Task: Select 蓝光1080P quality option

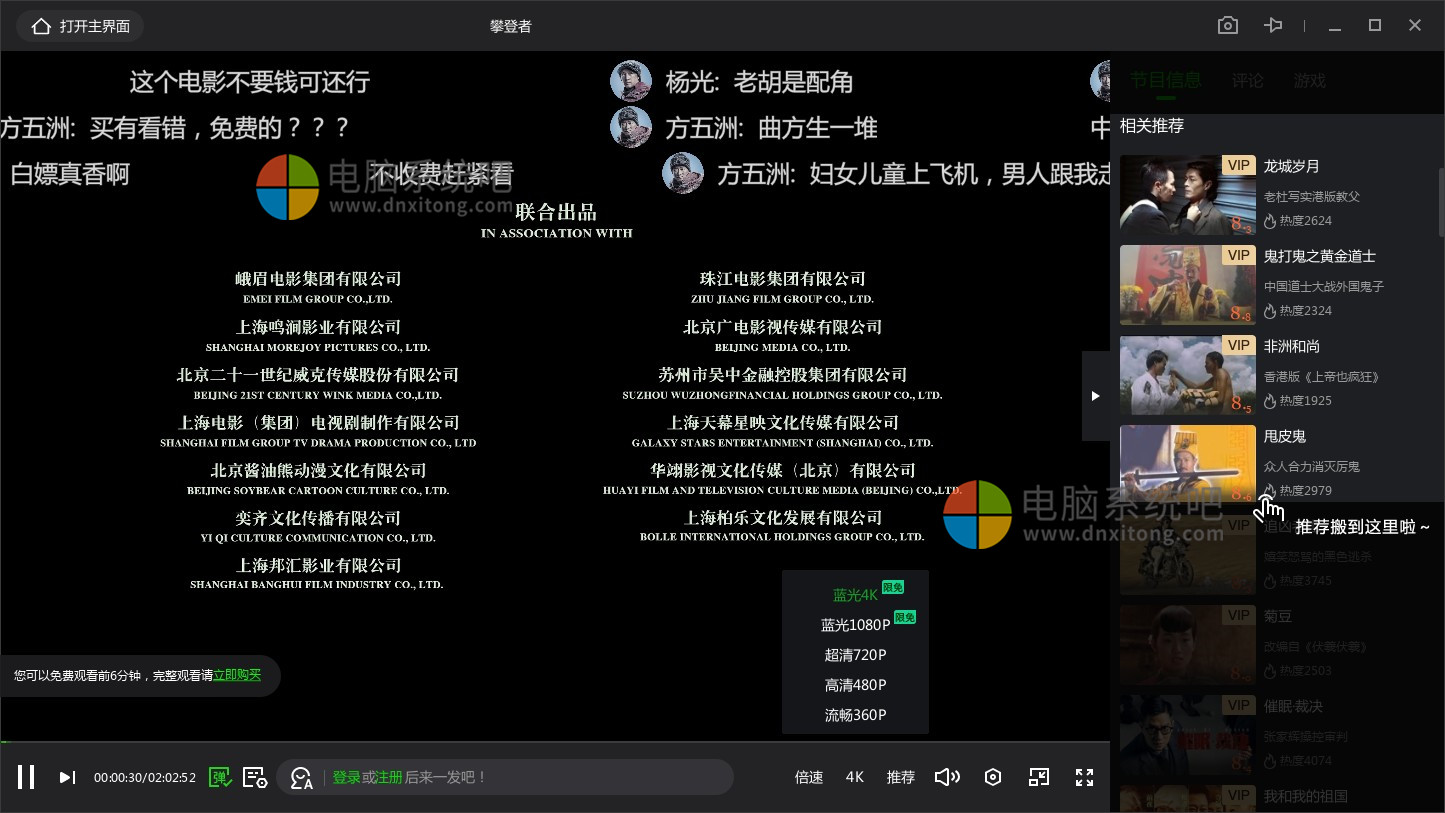Action: 855,624
